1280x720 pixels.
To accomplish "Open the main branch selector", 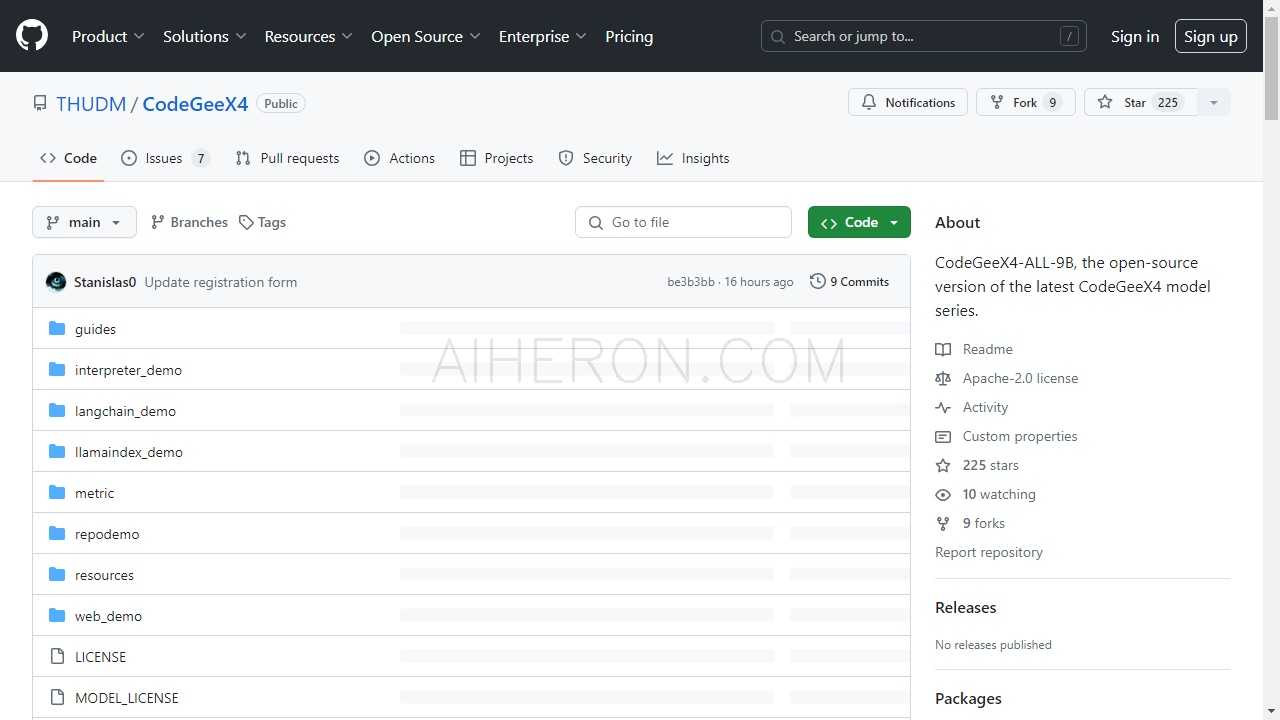I will (84, 222).
